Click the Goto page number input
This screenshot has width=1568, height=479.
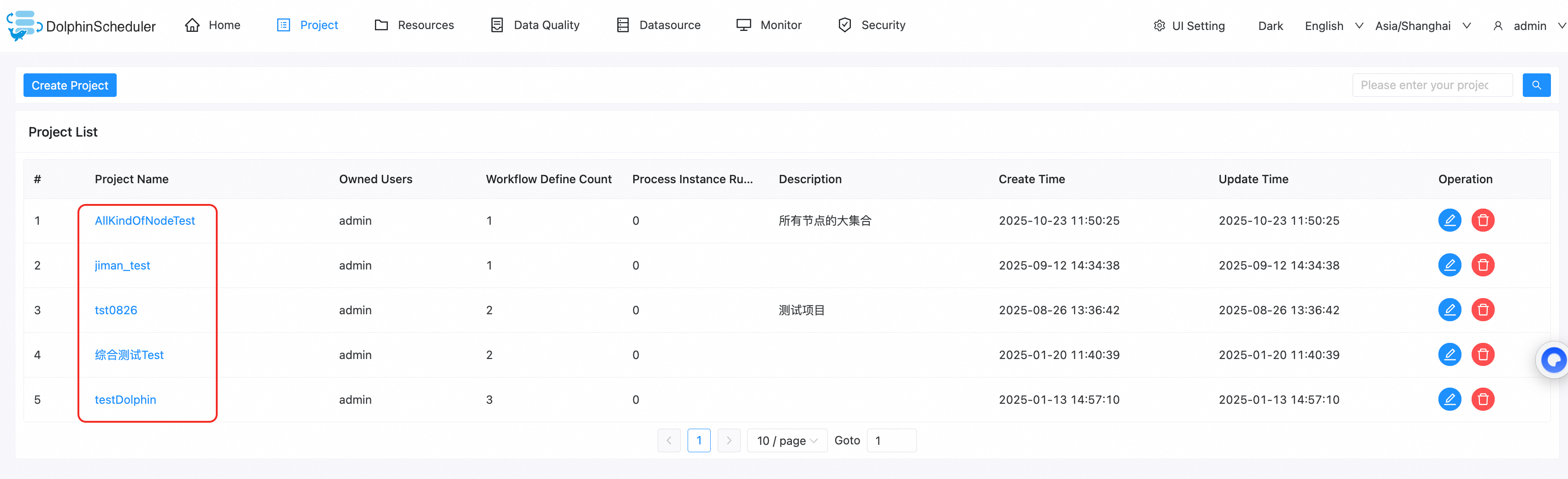point(891,441)
